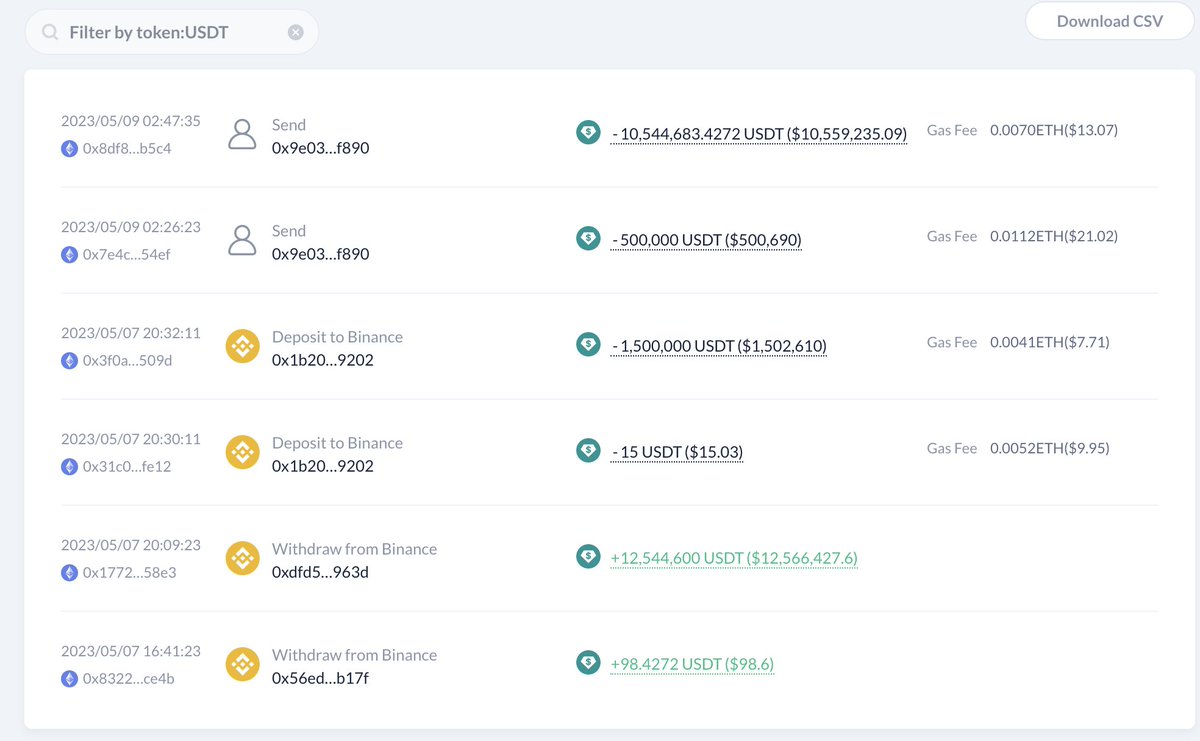Select gas fee 0.0041ETH($7.71)

1050,342
